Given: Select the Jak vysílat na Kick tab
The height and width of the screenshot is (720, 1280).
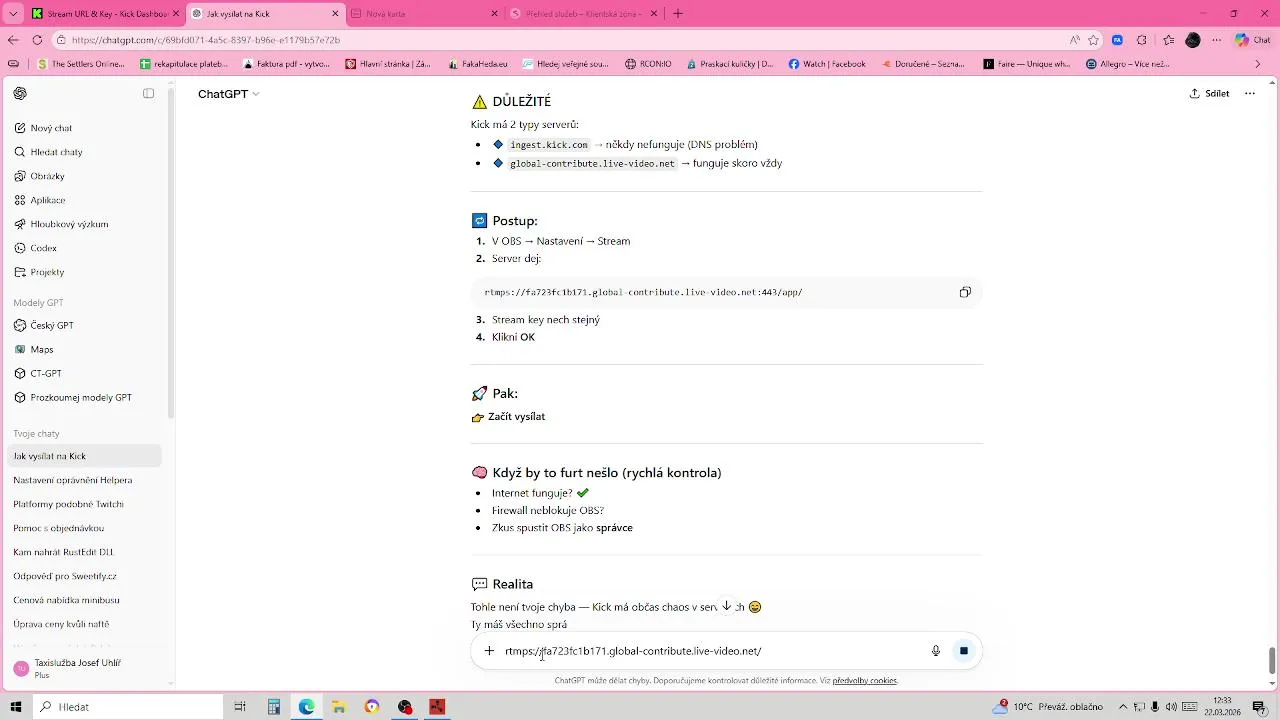Looking at the screenshot, I should coord(264,14).
